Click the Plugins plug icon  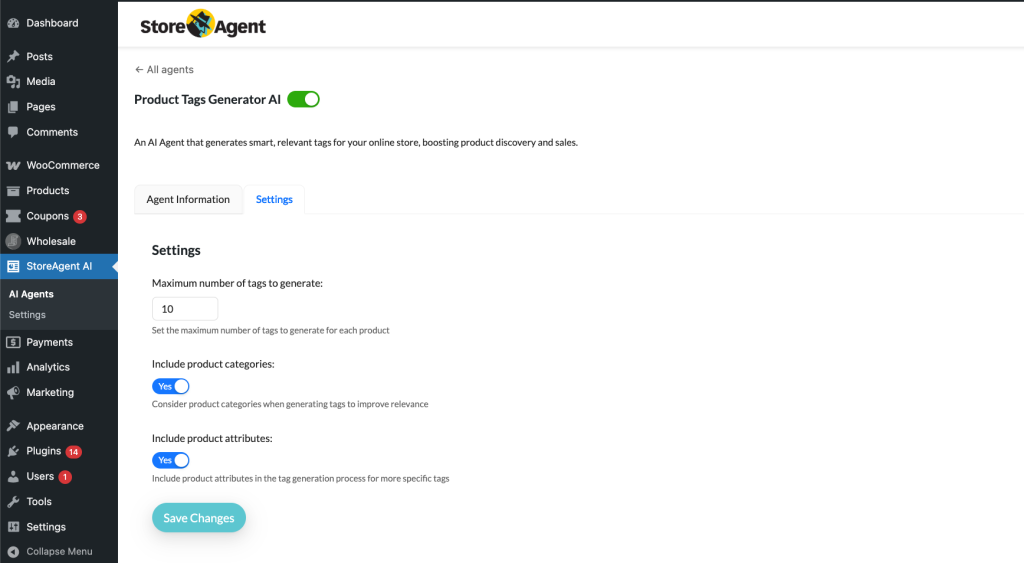13,452
